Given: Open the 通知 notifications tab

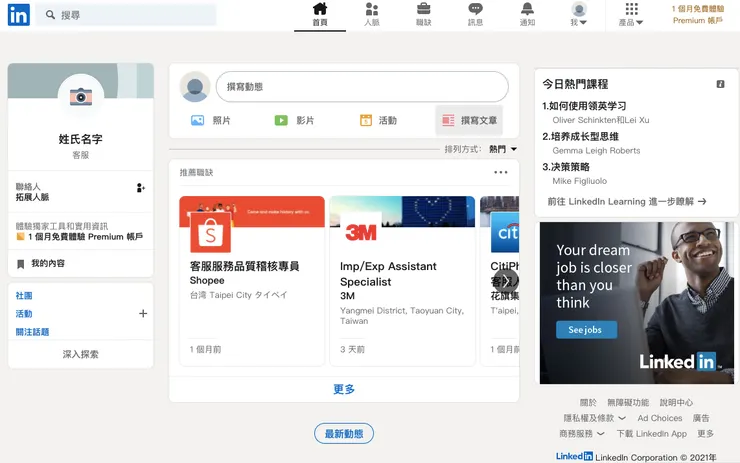Looking at the screenshot, I should [527, 14].
